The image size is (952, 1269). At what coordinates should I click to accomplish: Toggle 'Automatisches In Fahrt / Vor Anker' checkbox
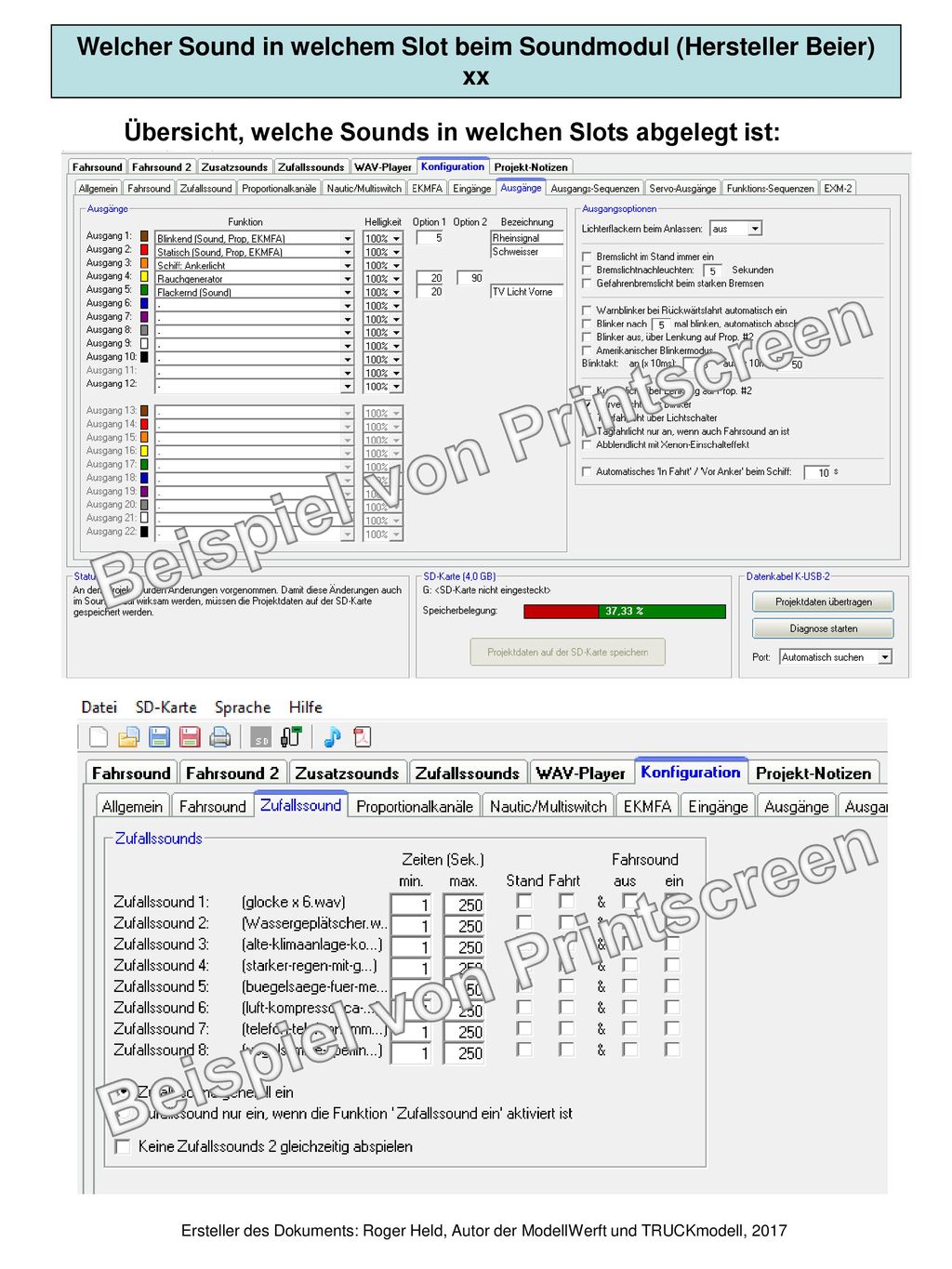587,471
